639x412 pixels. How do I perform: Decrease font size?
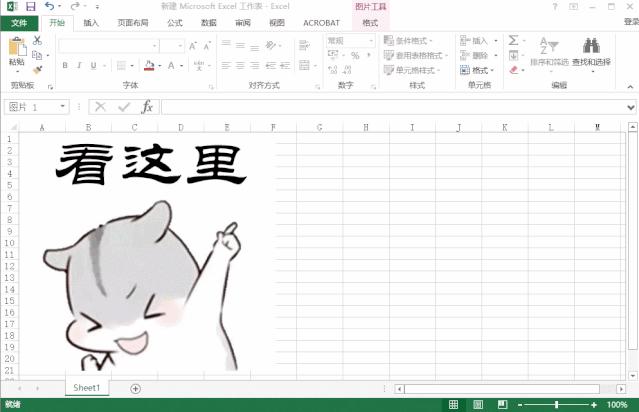point(207,46)
